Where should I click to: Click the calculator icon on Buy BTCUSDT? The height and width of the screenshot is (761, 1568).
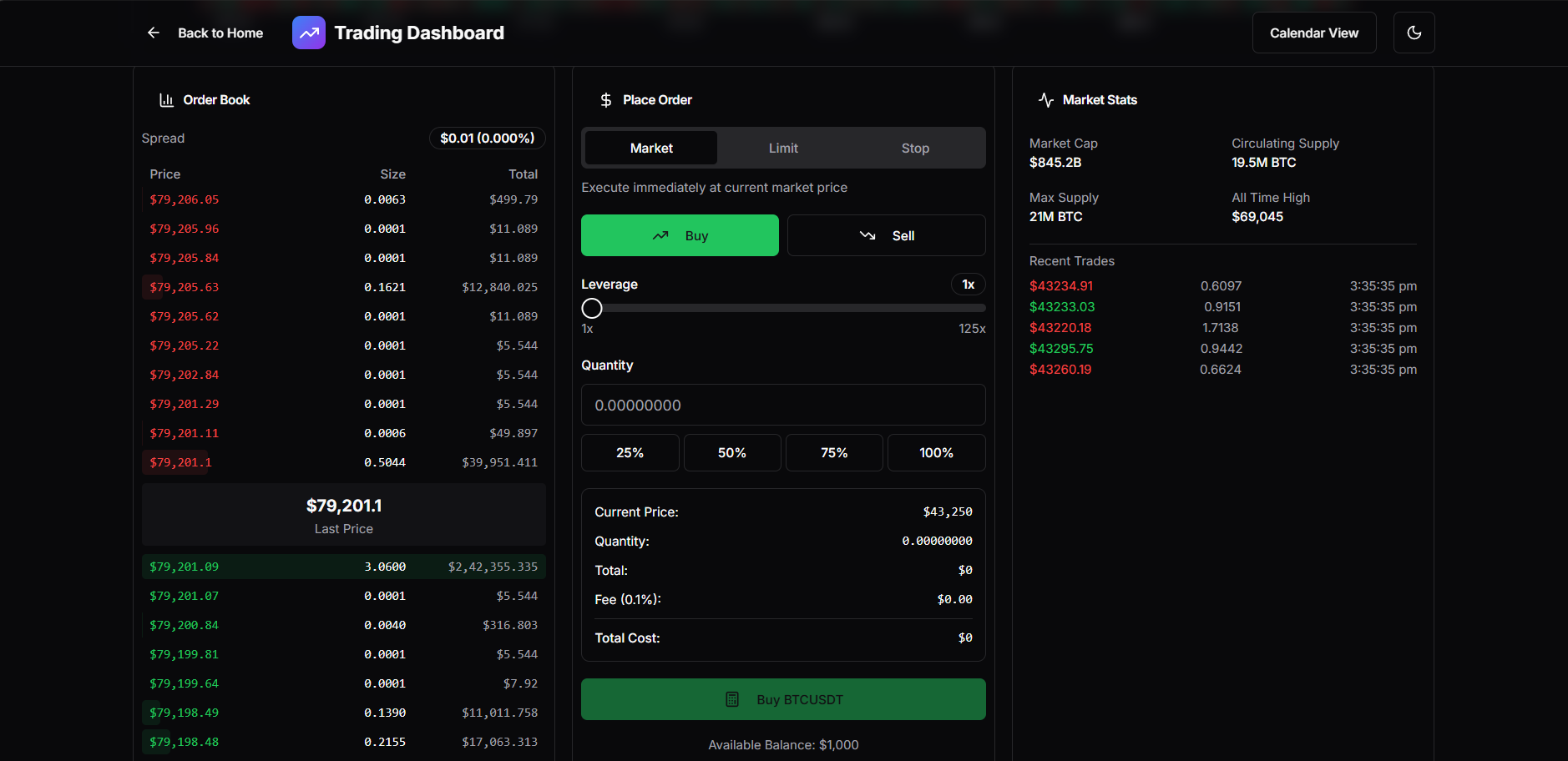click(x=732, y=699)
